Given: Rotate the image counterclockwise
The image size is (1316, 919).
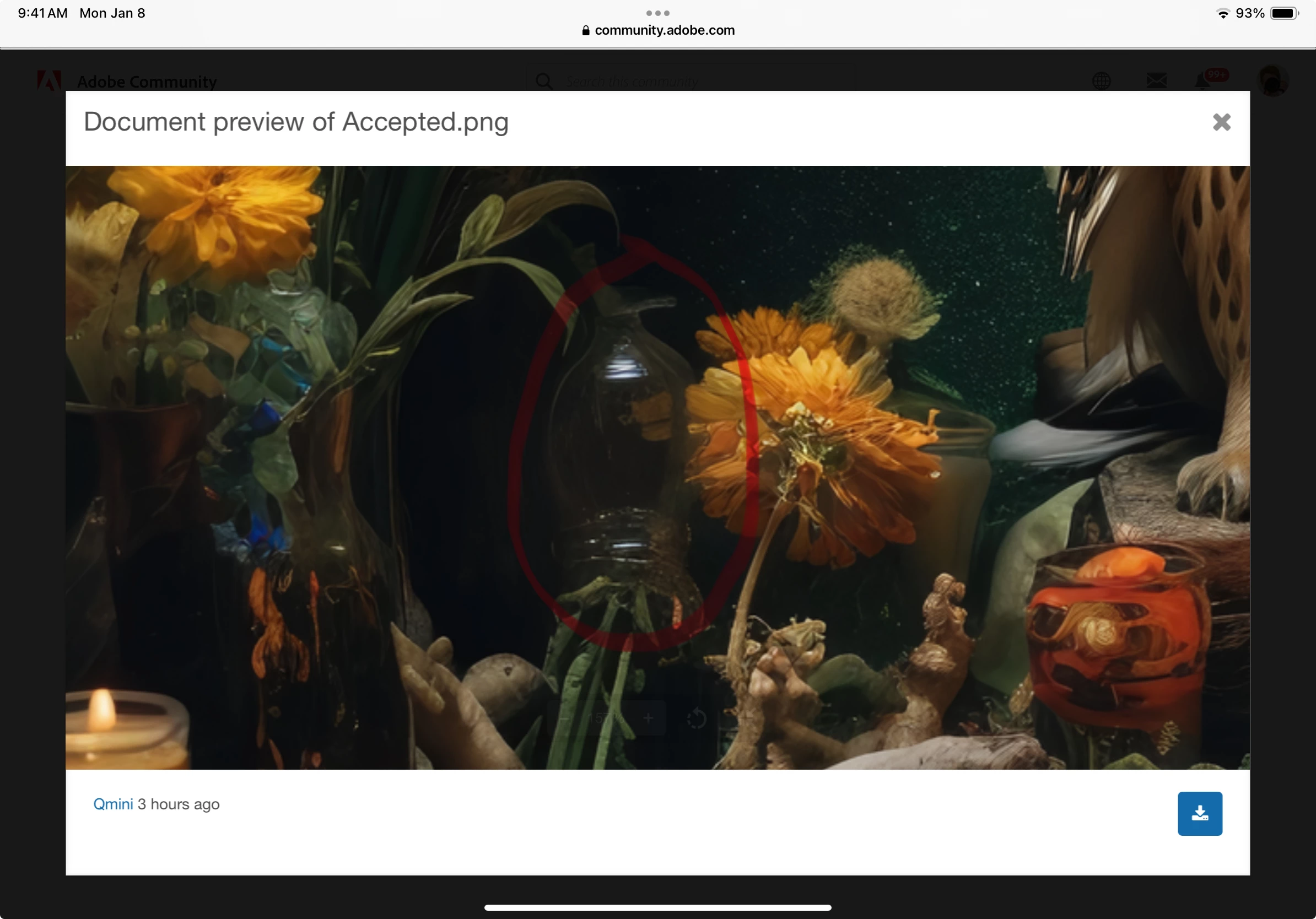Looking at the screenshot, I should (697, 718).
